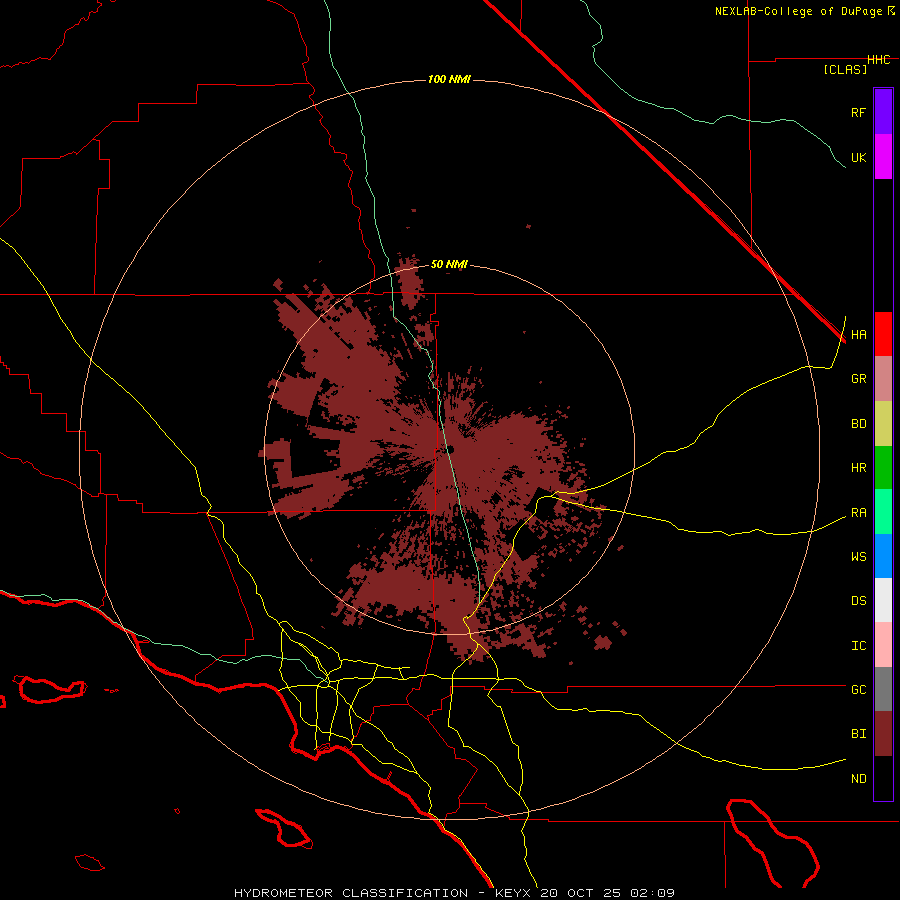This screenshot has height=900, width=900.
Task: Click the radar site center dot
Action: [450, 449]
